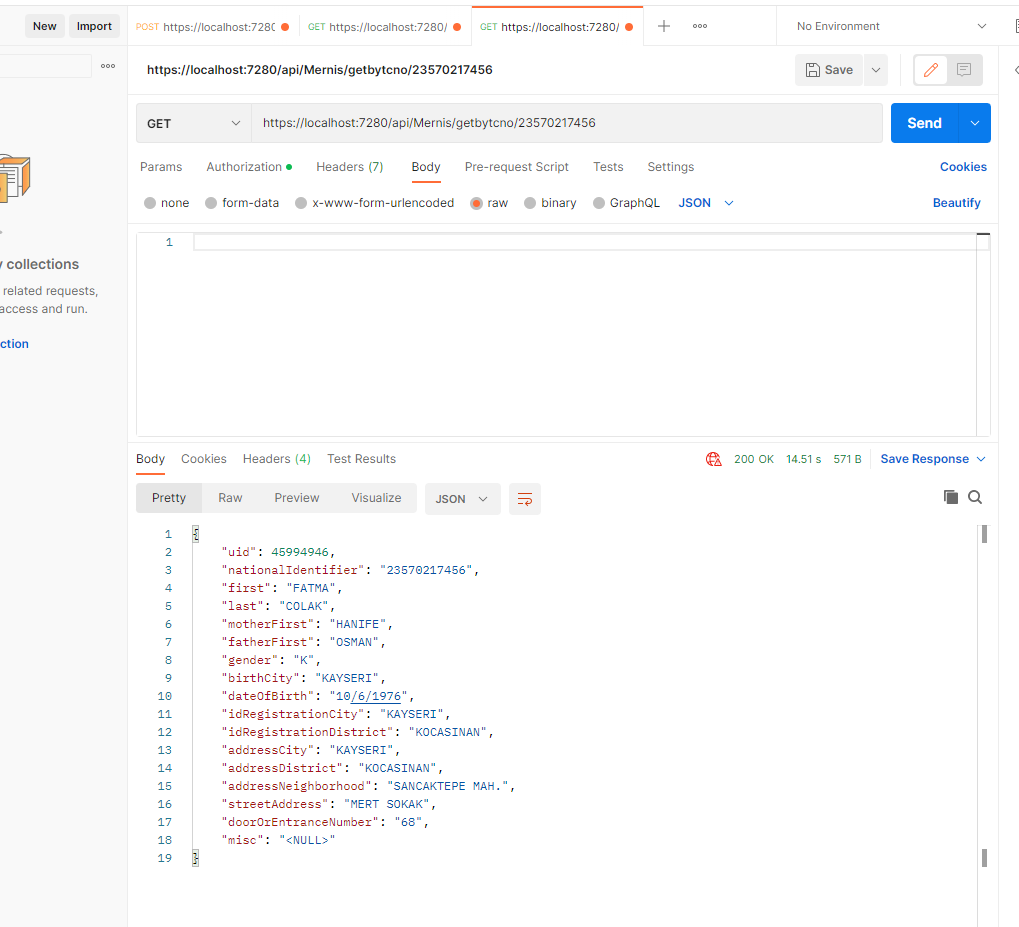The image size is (1019, 927).
Task: Click the Send button
Action: tap(923, 123)
